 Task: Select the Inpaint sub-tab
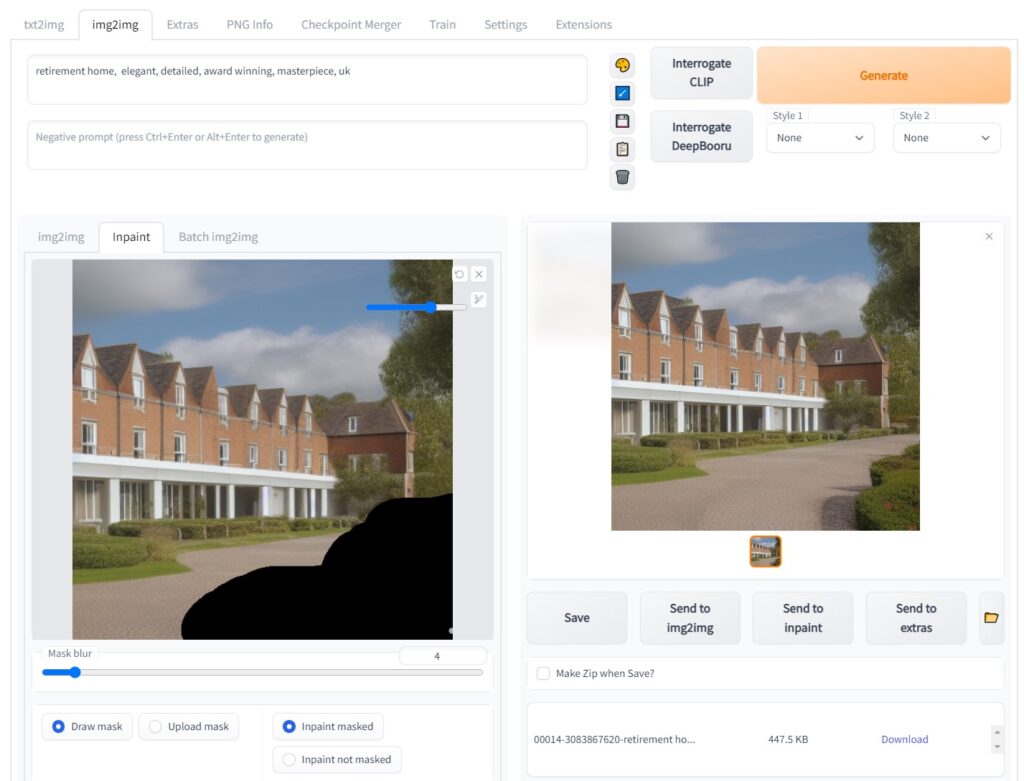coord(131,237)
